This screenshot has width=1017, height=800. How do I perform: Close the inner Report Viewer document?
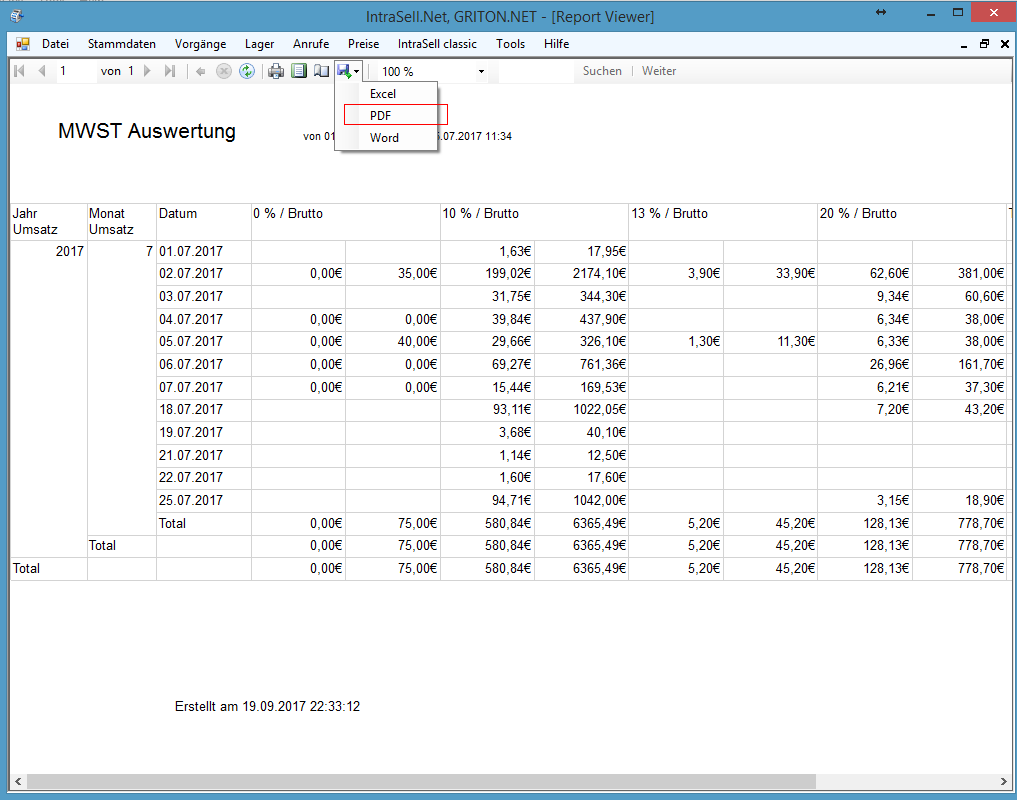point(1005,44)
